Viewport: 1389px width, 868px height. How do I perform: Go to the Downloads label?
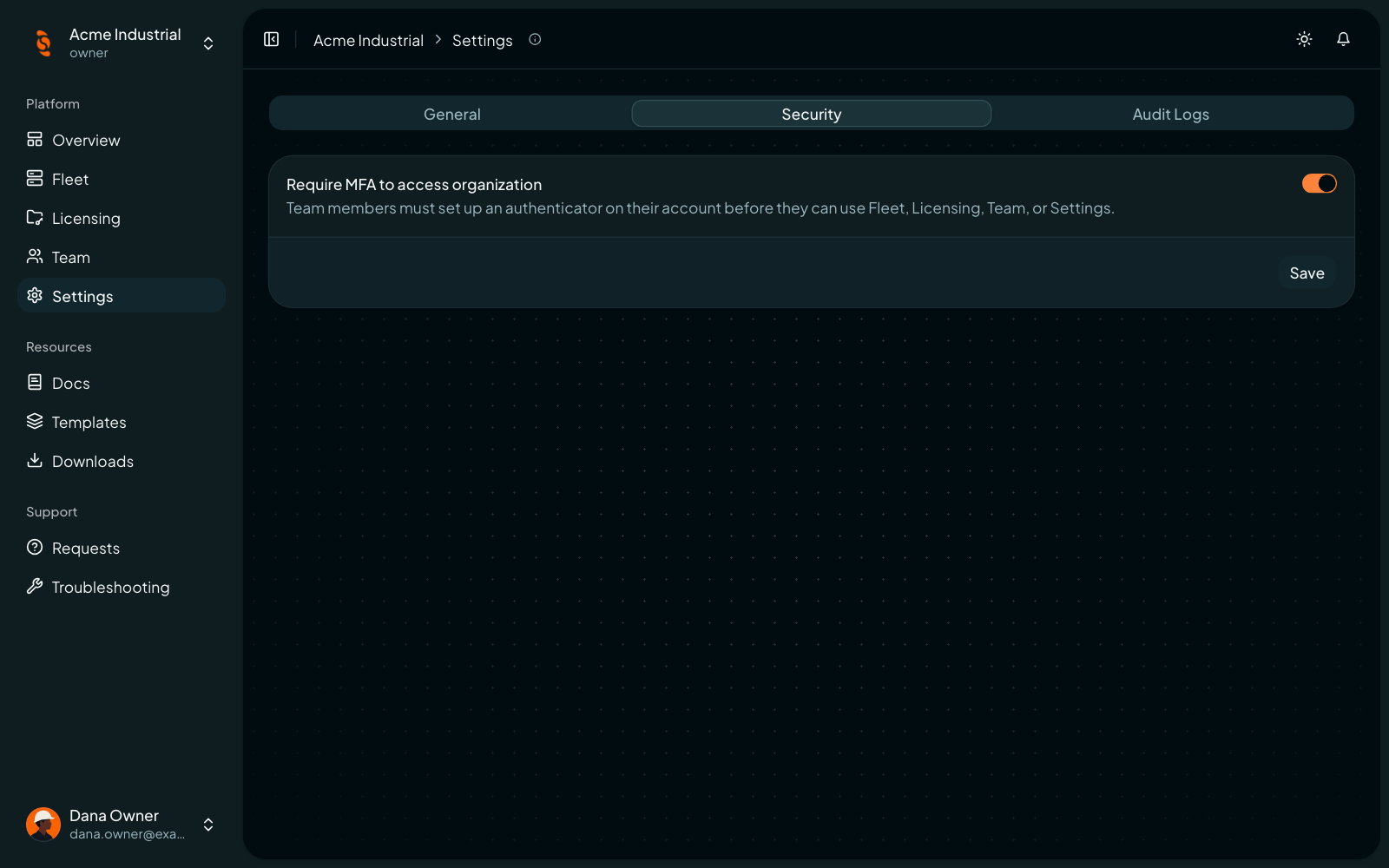(x=93, y=461)
